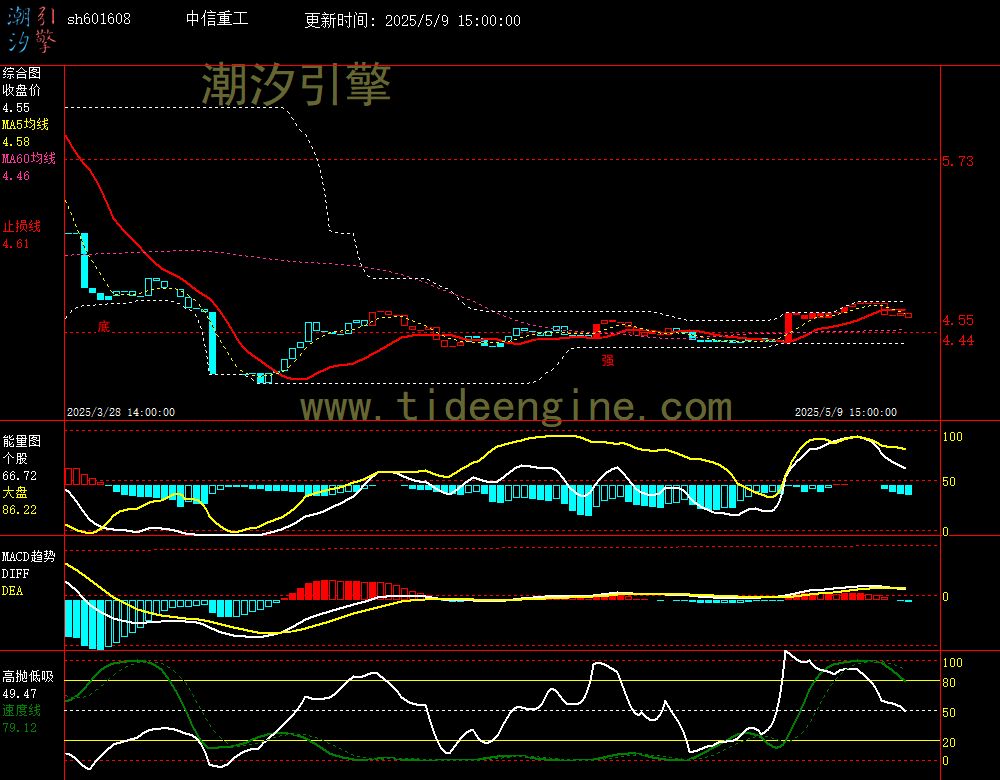Image resolution: width=1000 pixels, height=780 pixels.
Task: Select the MA5均线 legend label
Action: (x=26, y=124)
